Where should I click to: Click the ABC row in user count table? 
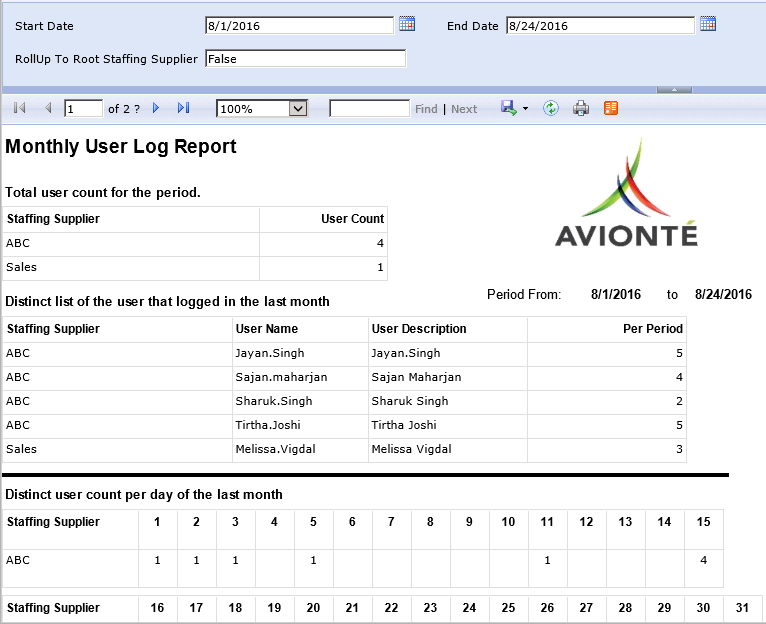[195, 243]
